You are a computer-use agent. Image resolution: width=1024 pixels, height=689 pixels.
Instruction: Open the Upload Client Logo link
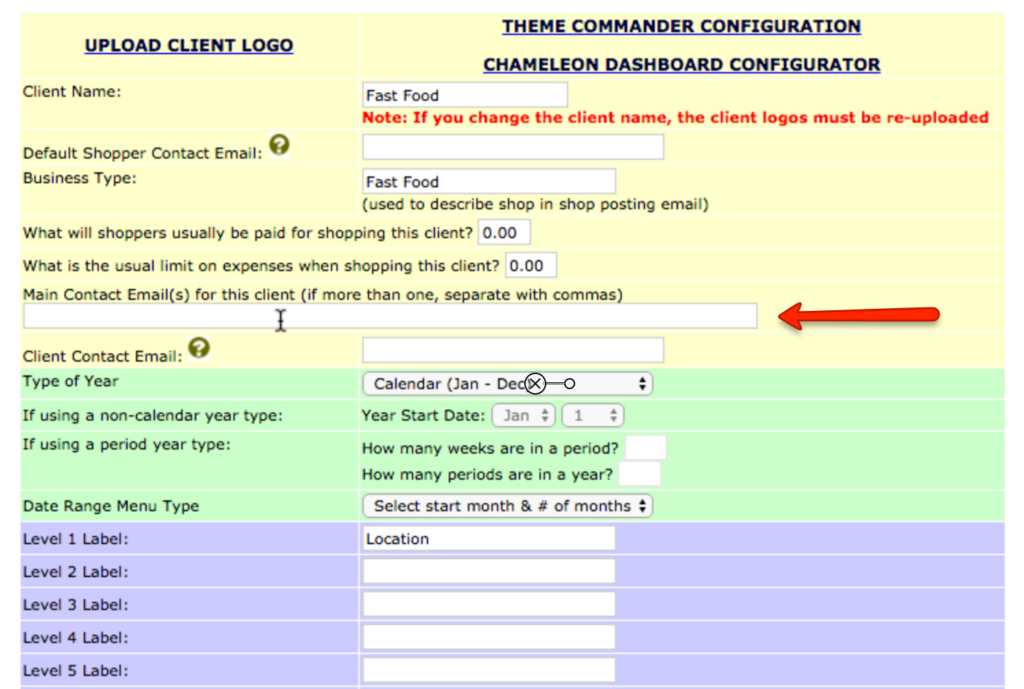coord(189,46)
